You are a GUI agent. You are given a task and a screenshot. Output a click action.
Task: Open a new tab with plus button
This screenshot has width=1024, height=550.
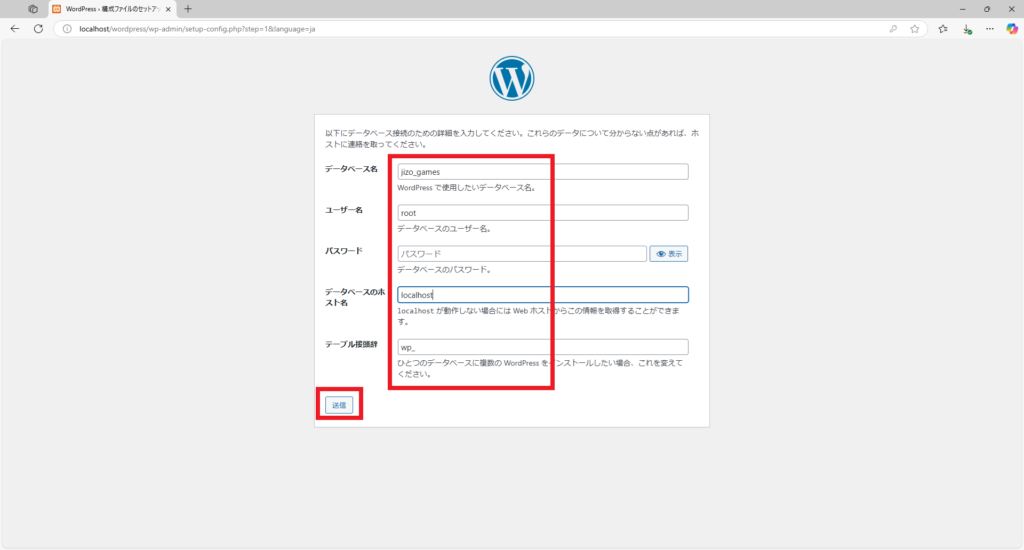[188, 9]
